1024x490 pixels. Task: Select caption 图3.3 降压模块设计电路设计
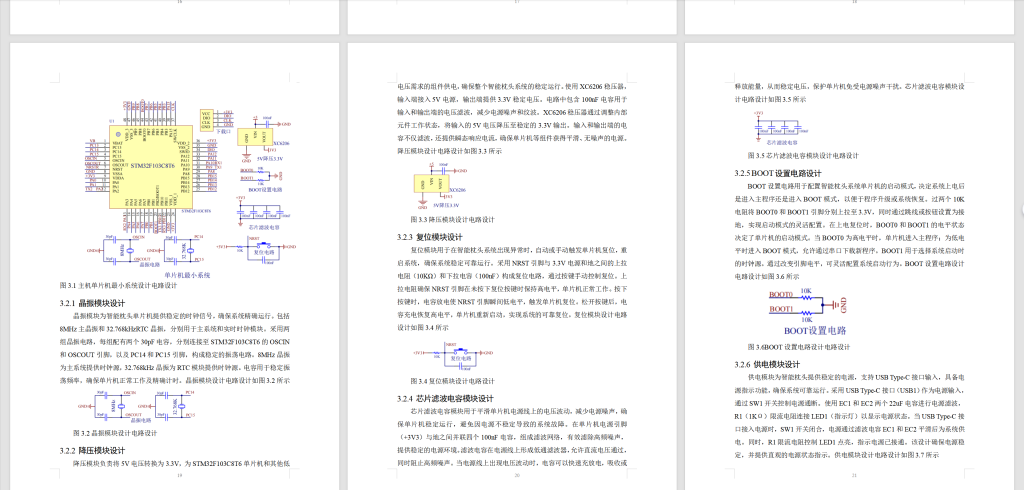coord(453,220)
